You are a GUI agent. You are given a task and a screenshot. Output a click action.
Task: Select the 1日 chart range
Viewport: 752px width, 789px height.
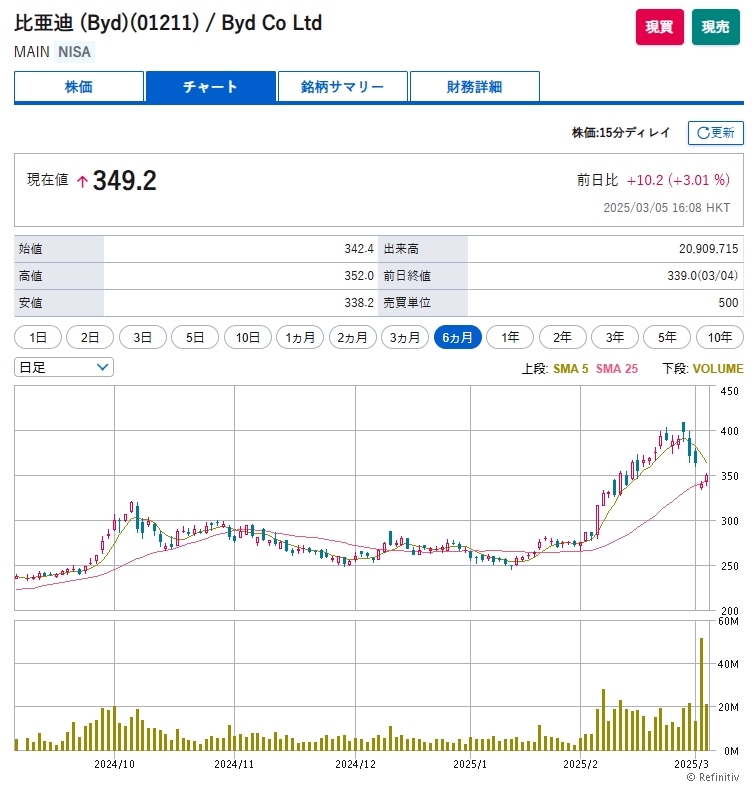(38, 337)
